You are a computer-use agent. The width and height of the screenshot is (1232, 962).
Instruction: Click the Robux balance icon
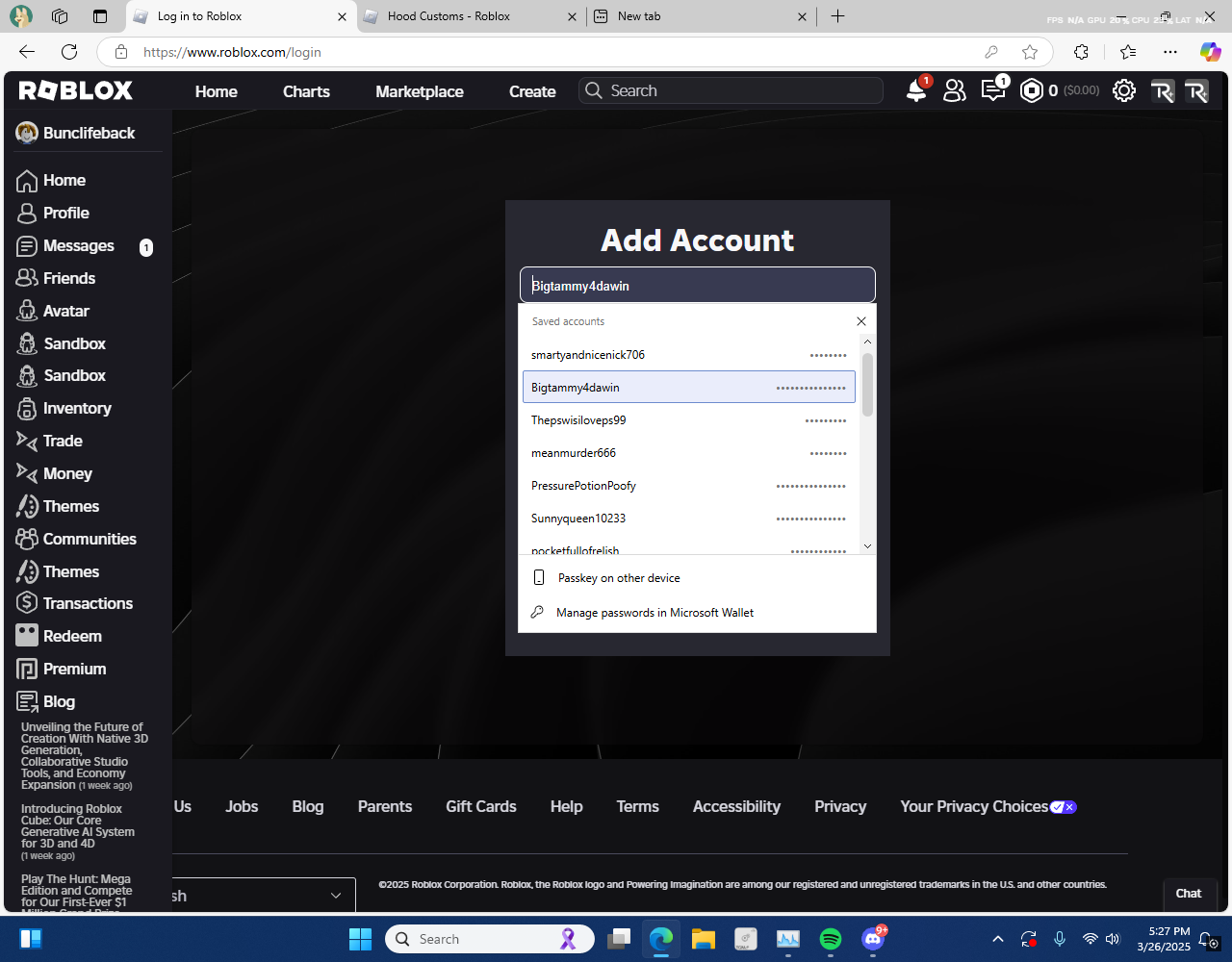[1032, 90]
